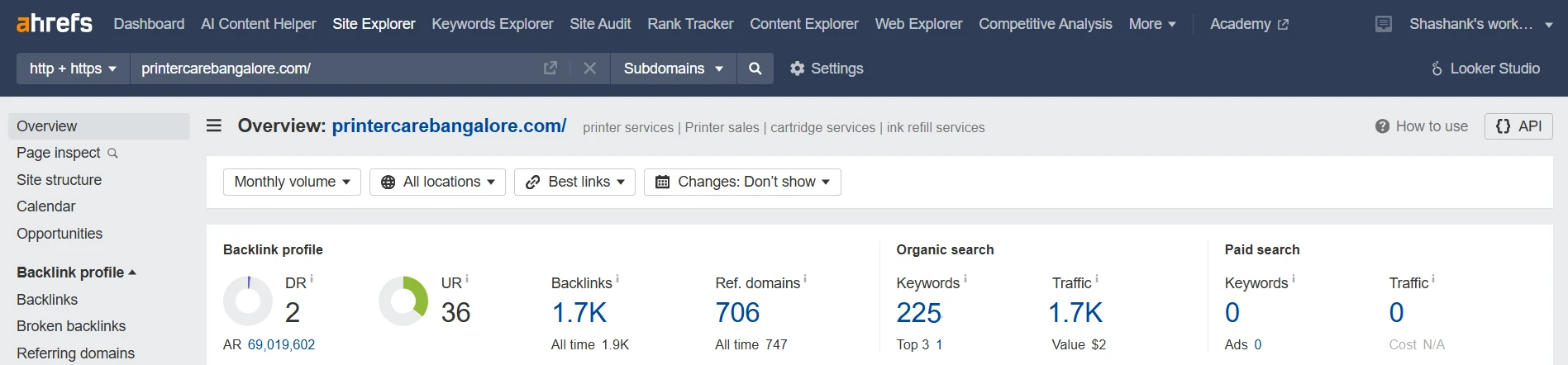The height and width of the screenshot is (365, 1568).
Task: Open Opportunities in sidebar
Action: click(x=60, y=234)
